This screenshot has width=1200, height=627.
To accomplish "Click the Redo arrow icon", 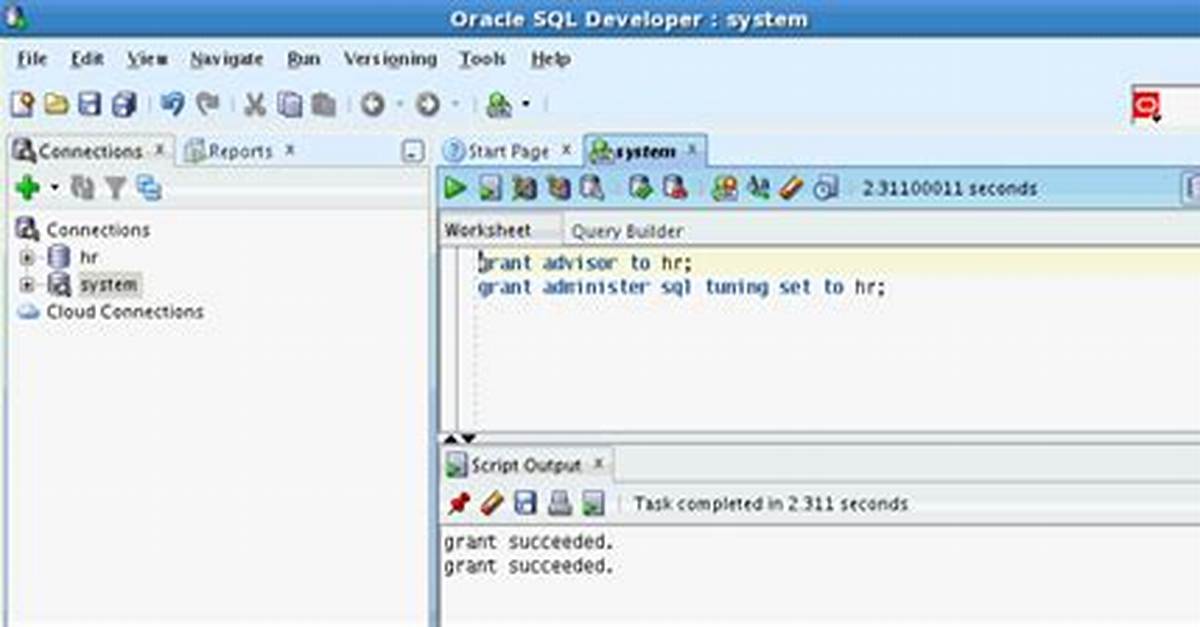I will point(208,104).
